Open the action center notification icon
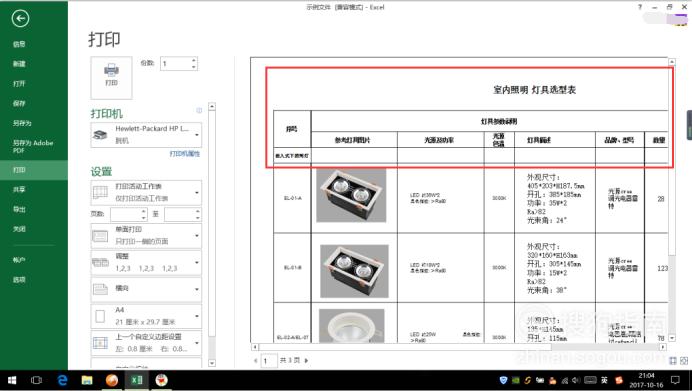Image resolution: width=692 pixels, height=391 pixels. [x=675, y=380]
